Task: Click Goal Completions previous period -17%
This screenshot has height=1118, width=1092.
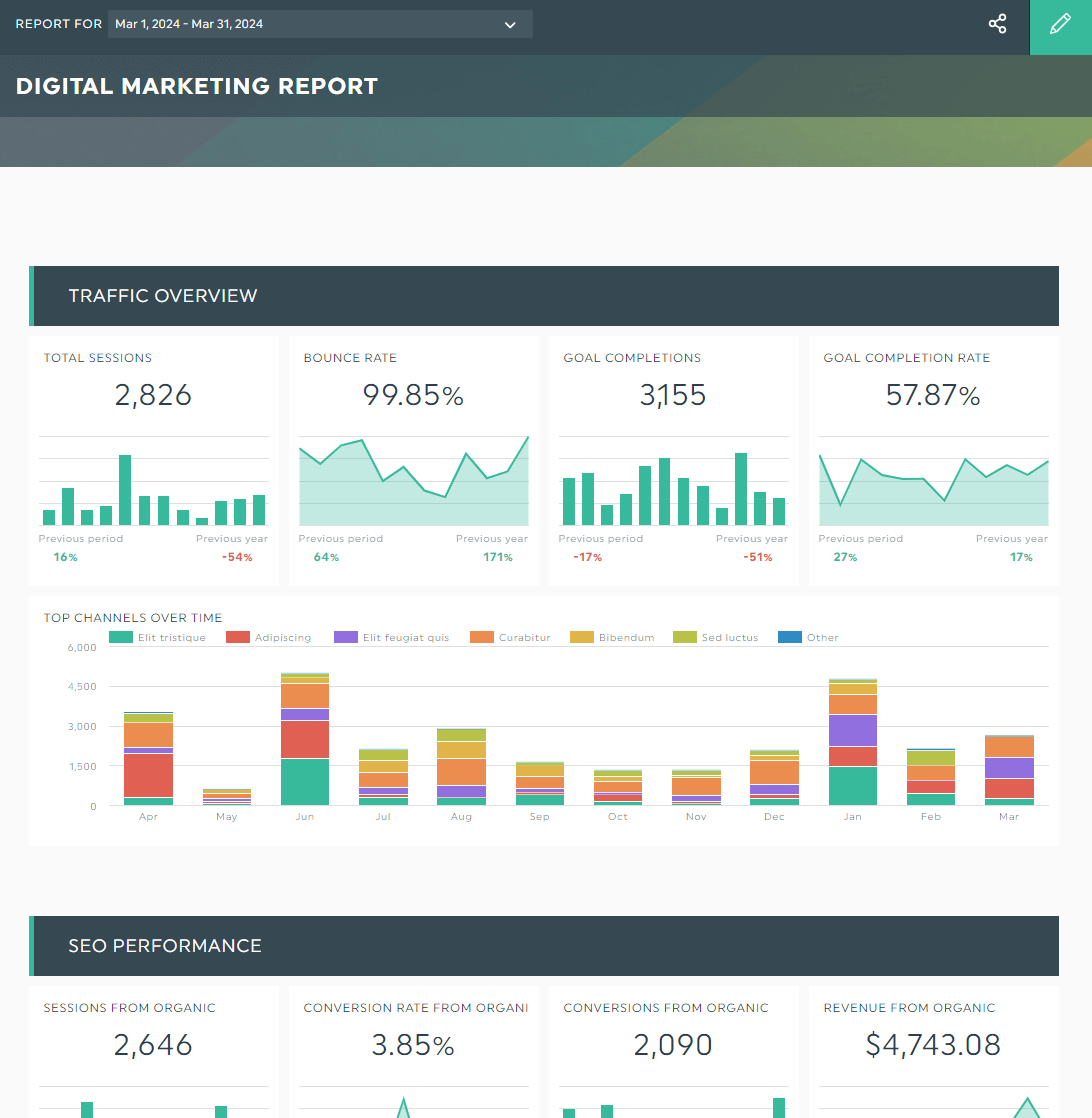Action: (588, 557)
